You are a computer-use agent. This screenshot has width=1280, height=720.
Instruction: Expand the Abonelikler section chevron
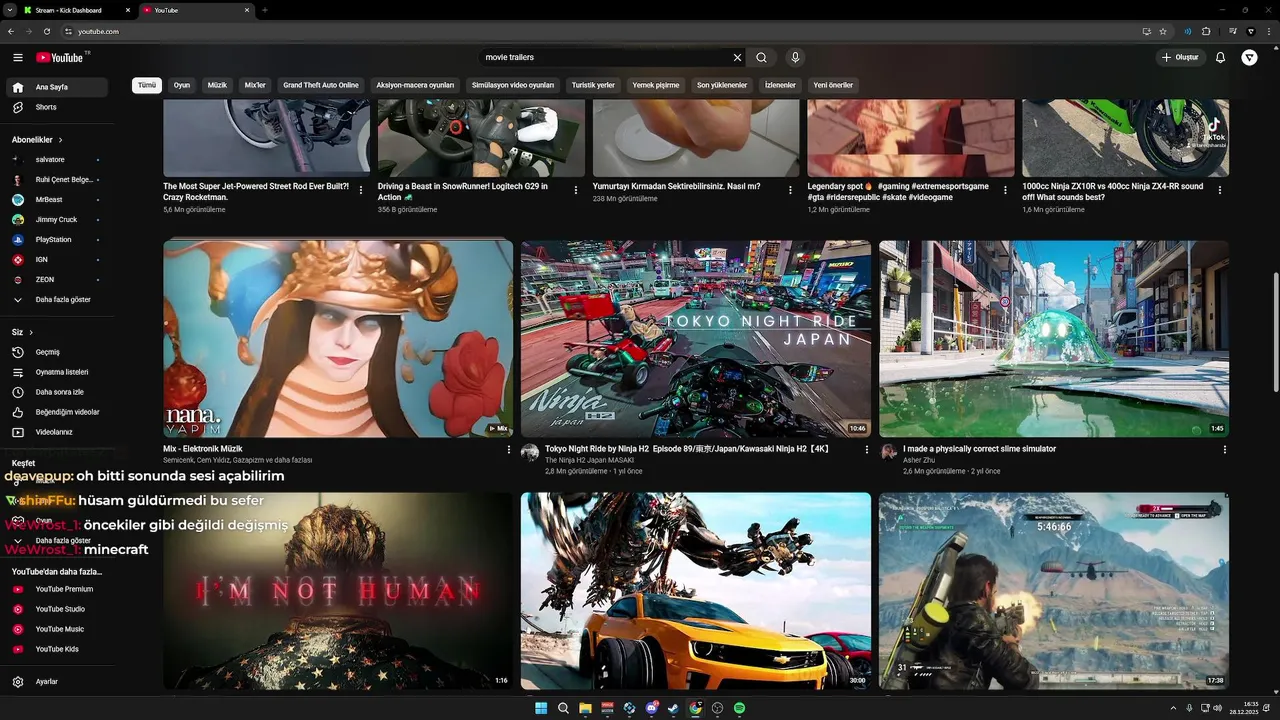(x=60, y=140)
